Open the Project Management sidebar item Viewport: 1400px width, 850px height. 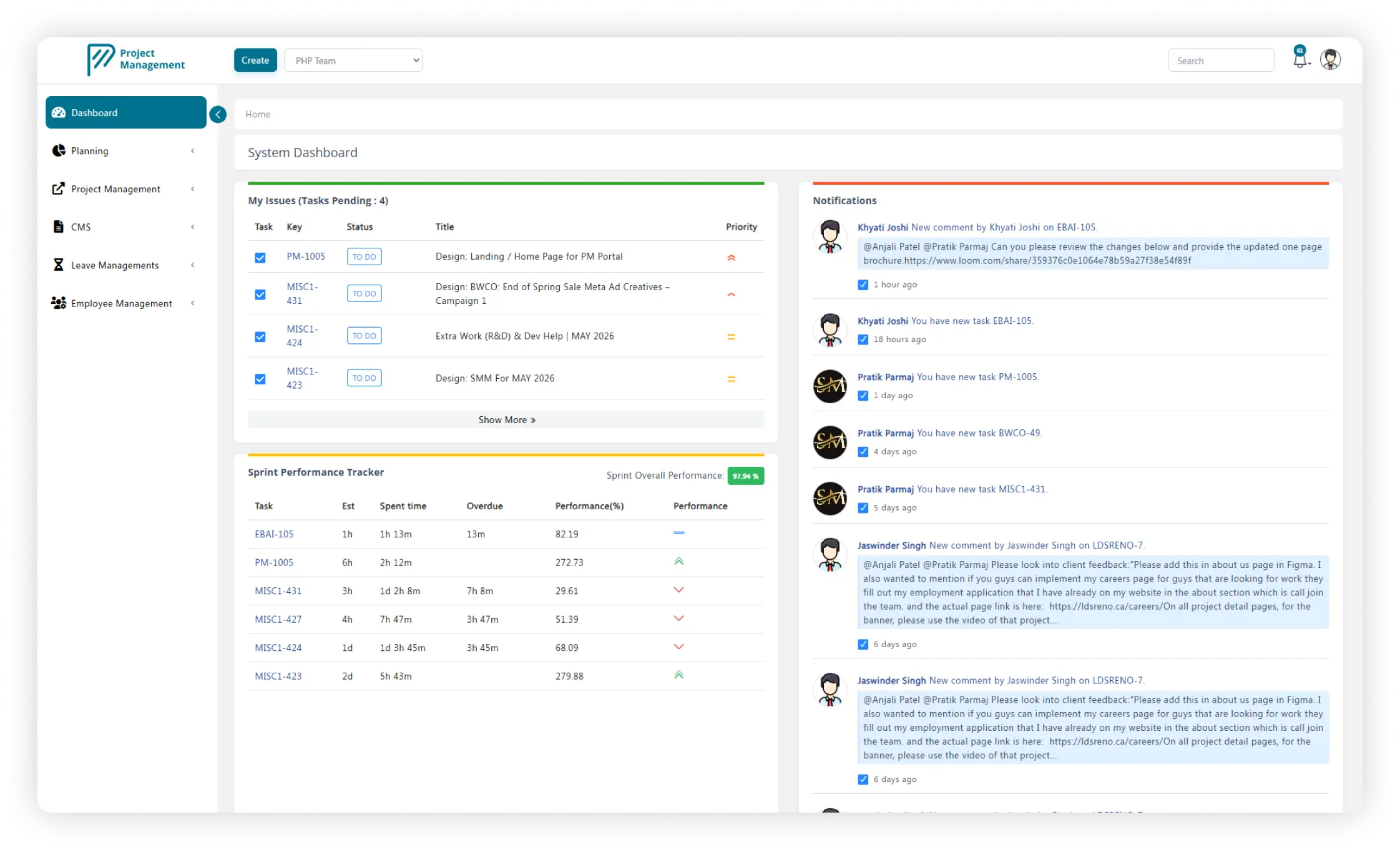[x=126, y=188]
